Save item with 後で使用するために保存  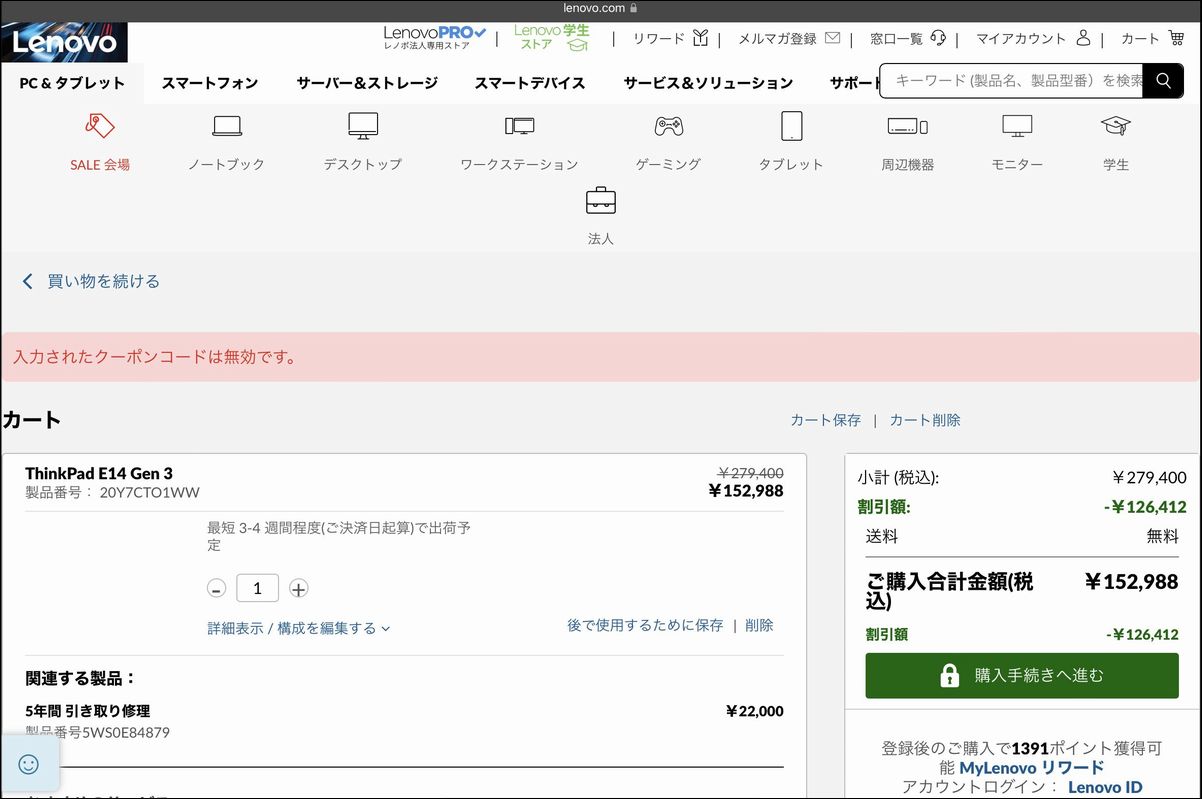(x=645, y=625)
